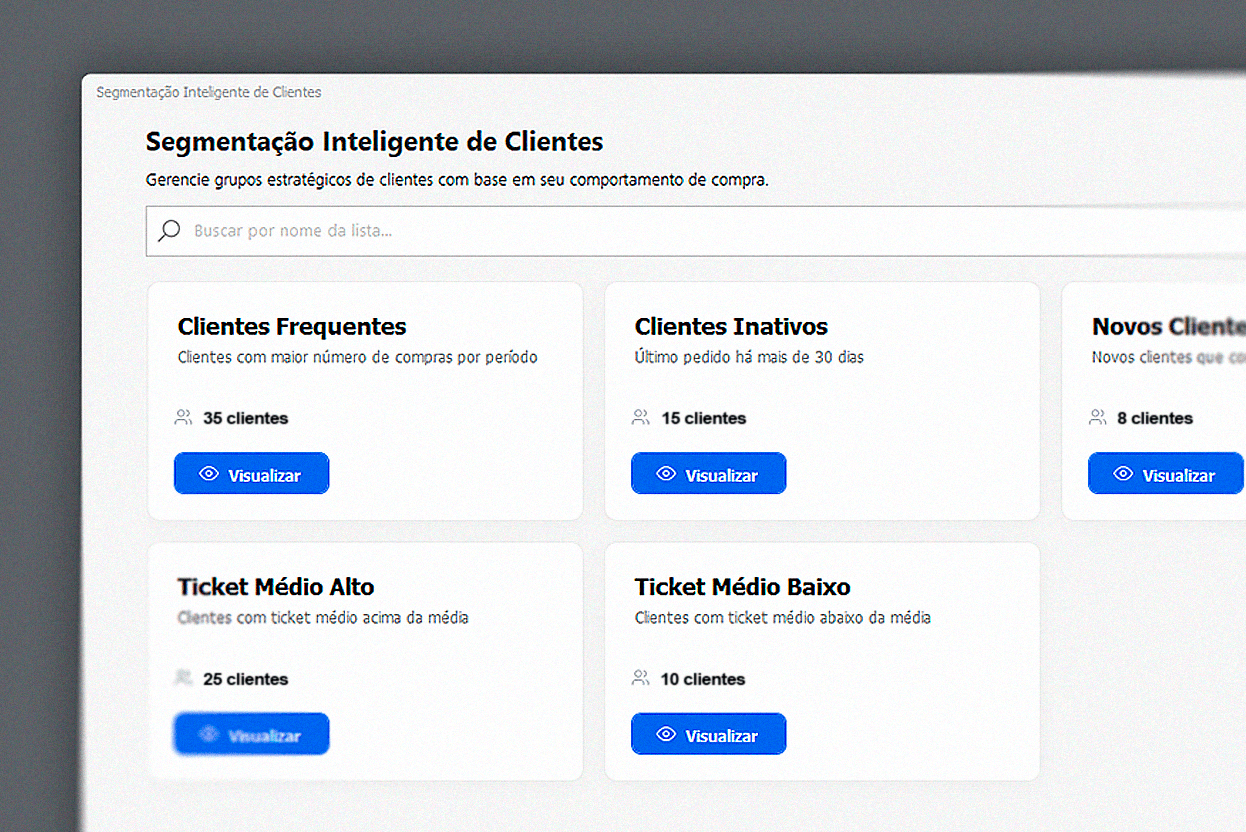The image size is (1246, 832).
Task: Open Visualizar for Ticket Médio Alto
Action: click(251, 734)
